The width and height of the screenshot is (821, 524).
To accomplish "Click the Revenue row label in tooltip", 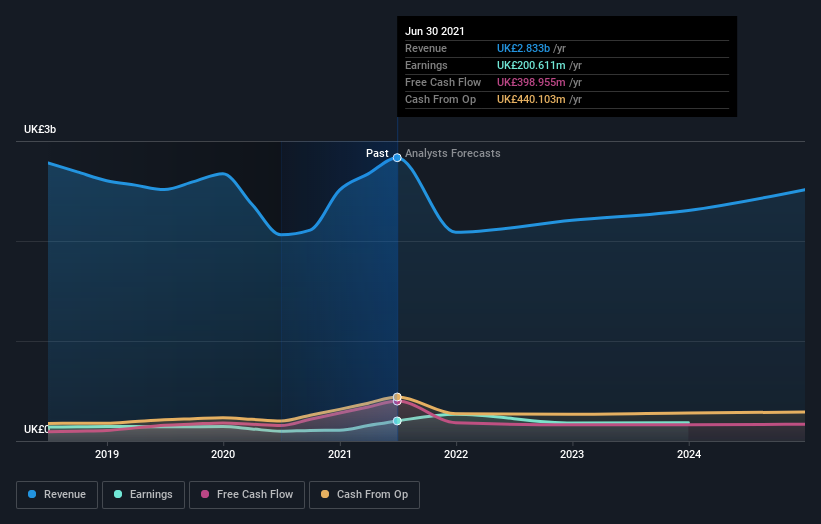I will click(426, 48).
